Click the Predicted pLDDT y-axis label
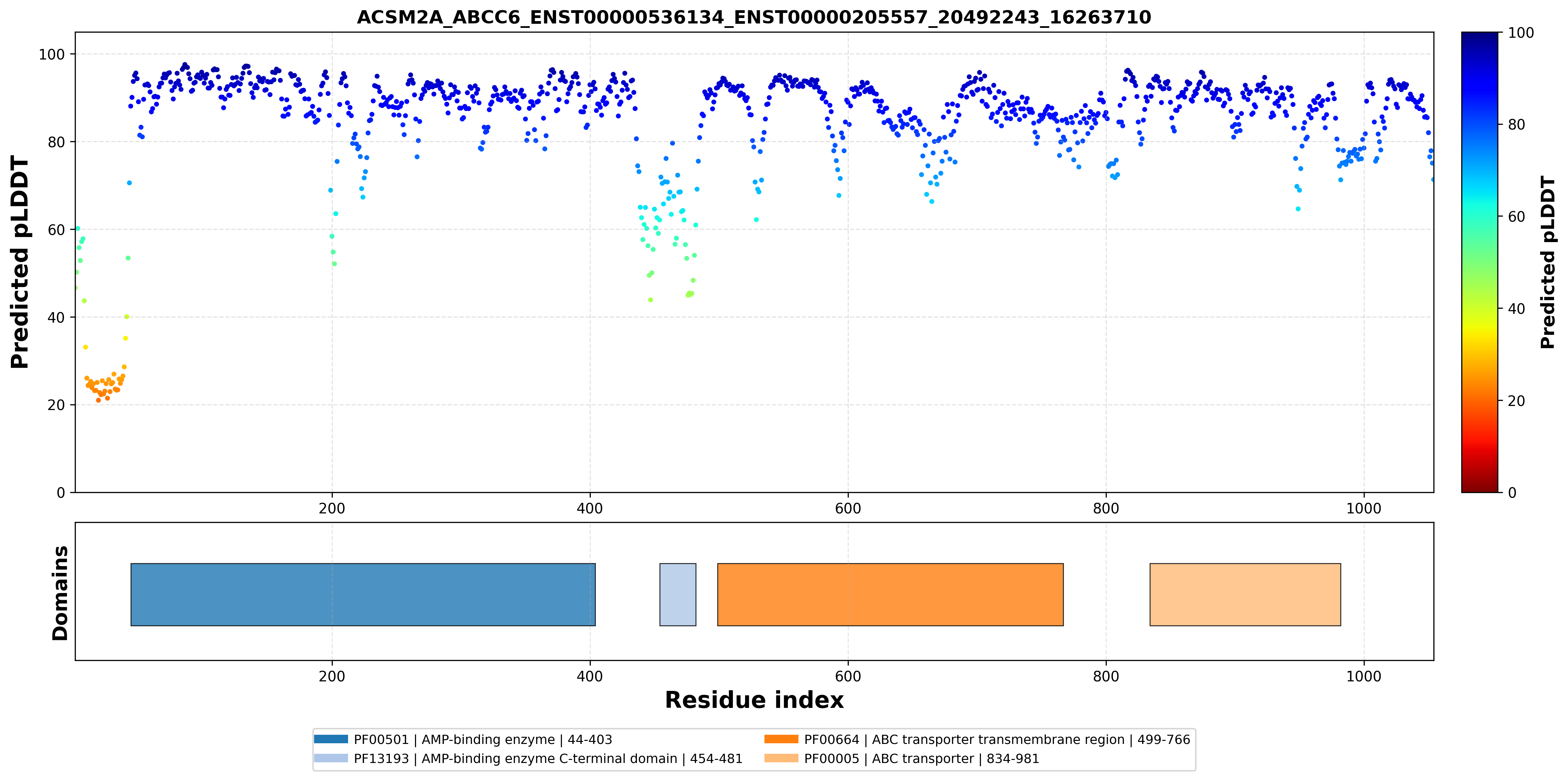The height and width of the screenshot is (781, 1568). (x=19, y=262)
